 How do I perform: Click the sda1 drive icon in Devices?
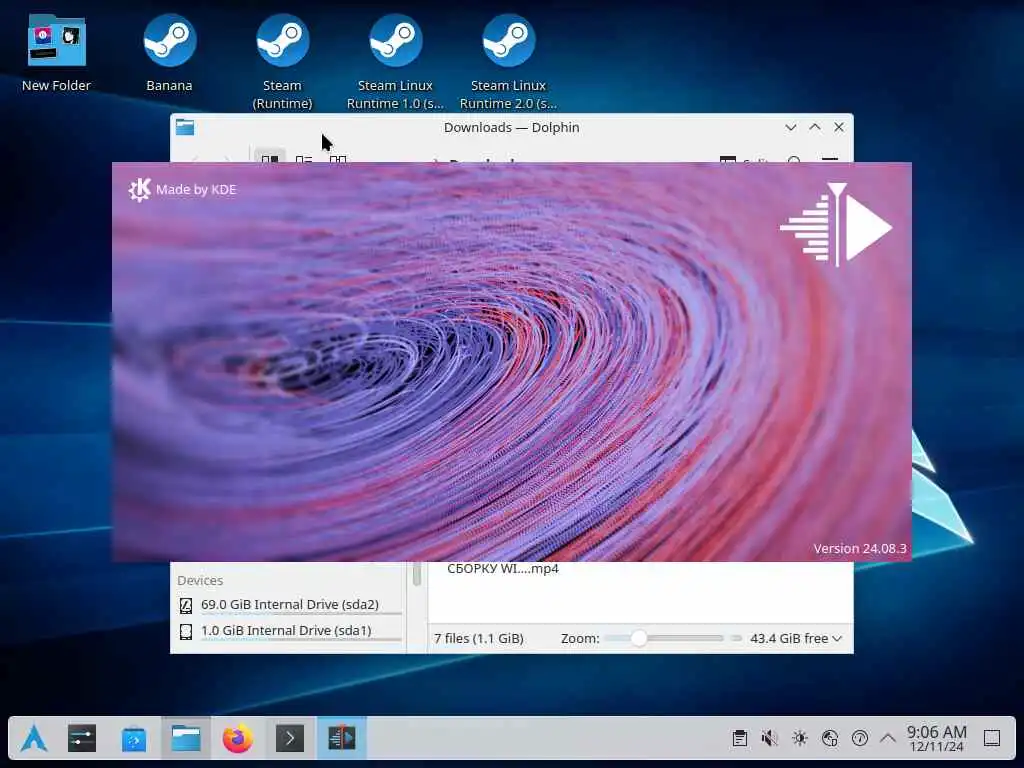click(x=186, y=632)
